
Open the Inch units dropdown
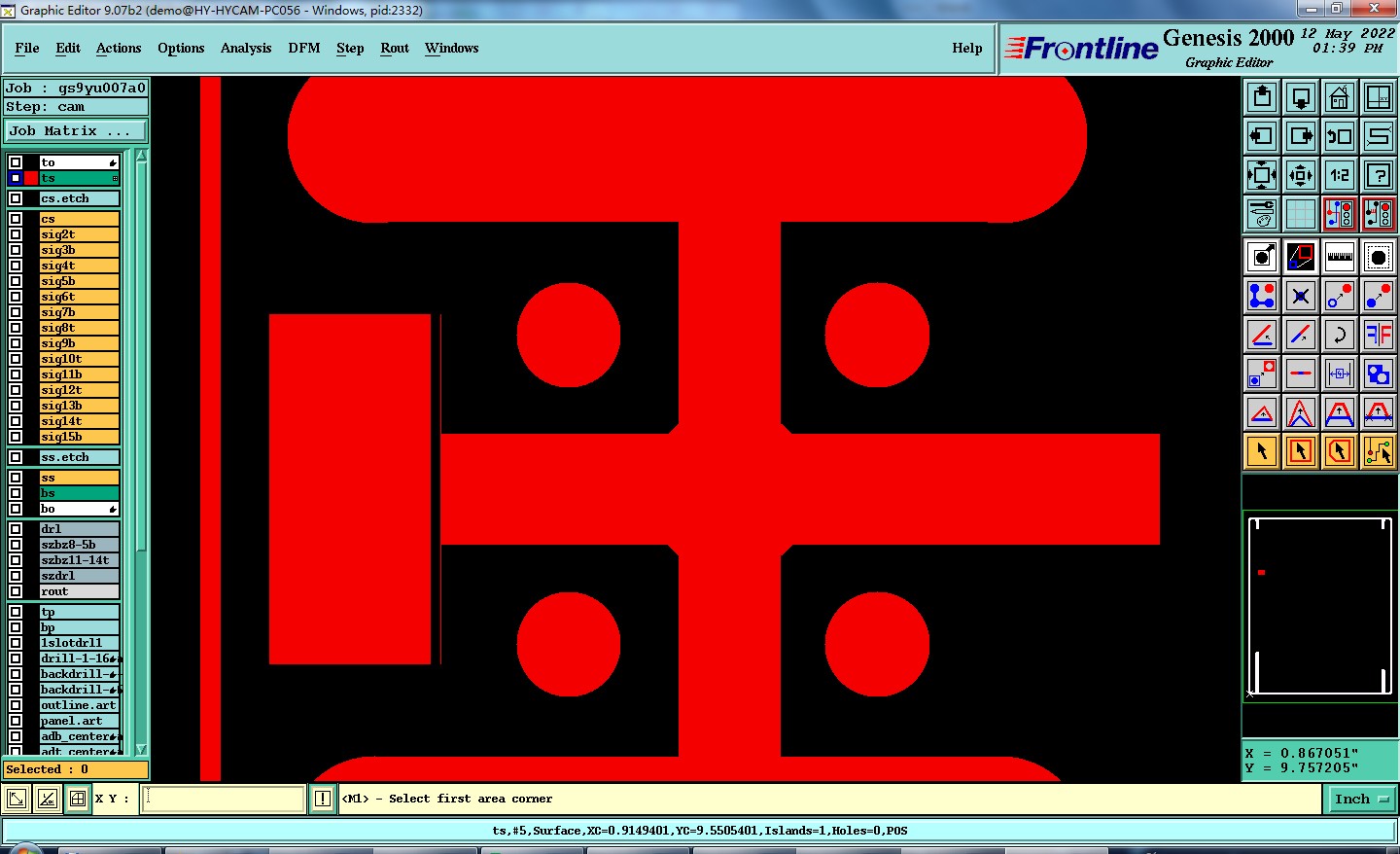click(x=1362, y=799)
